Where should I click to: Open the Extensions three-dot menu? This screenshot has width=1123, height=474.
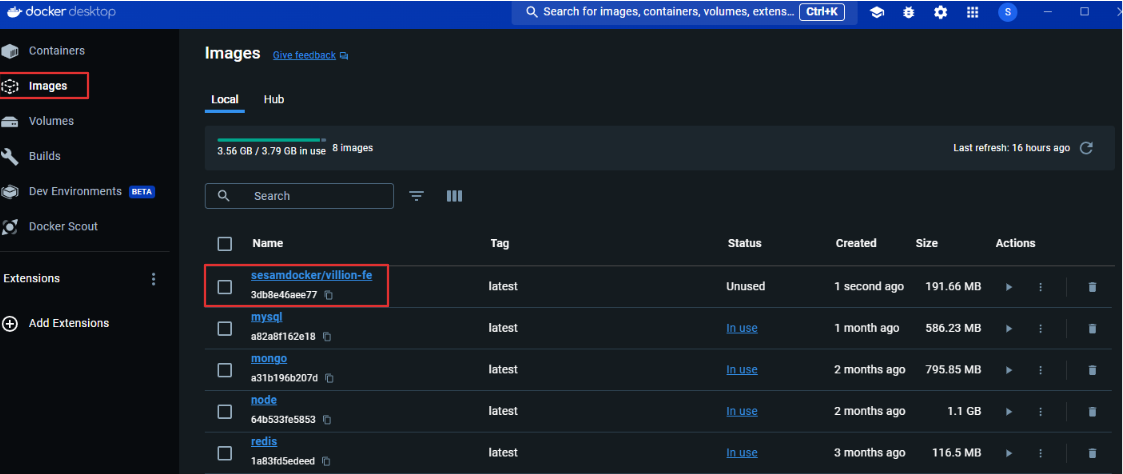click(x=153, y=279)
